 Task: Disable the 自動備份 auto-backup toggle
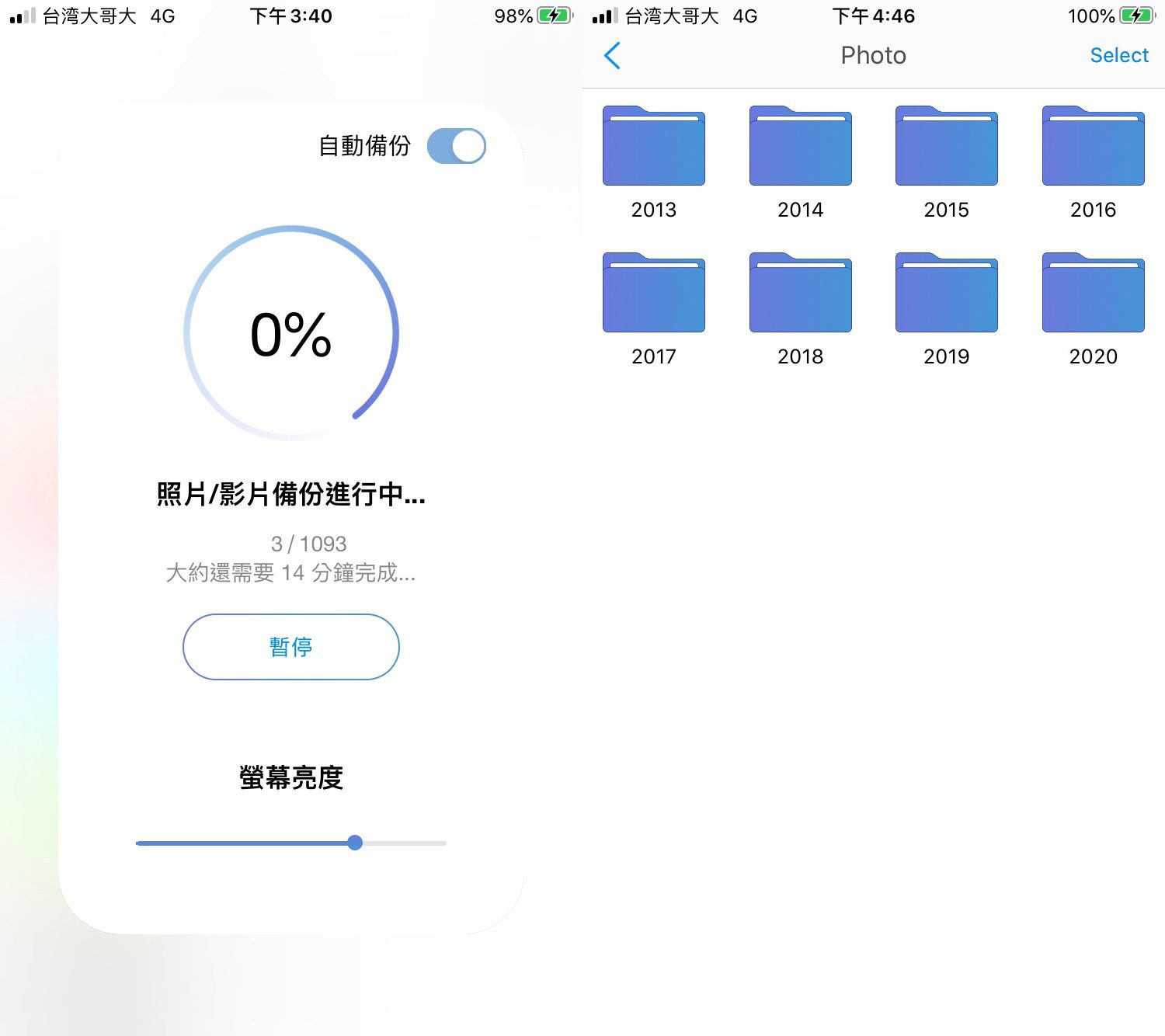coord(457,145)
